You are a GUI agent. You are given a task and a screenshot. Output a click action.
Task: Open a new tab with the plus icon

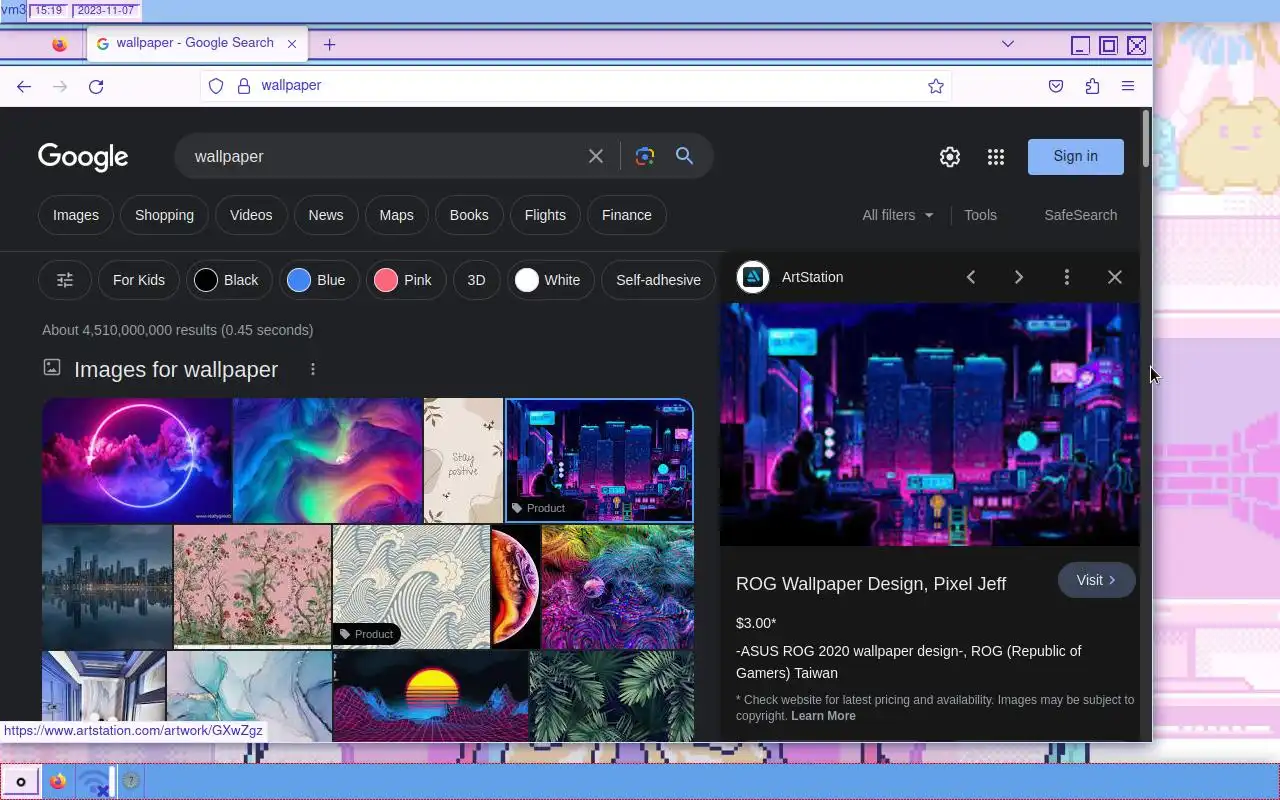329,44
